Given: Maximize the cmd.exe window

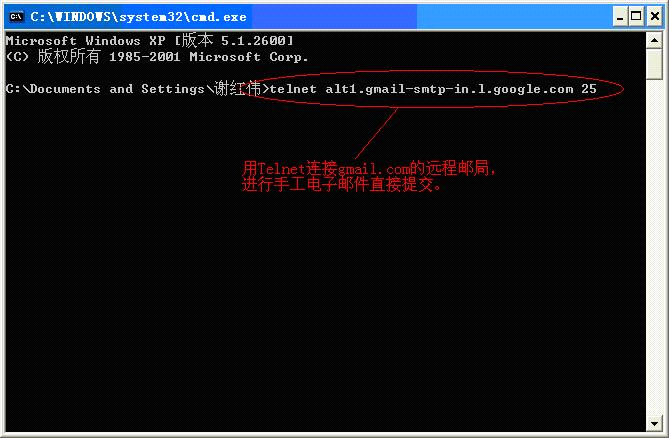Looking at the screenshot, I should point(636,17).
